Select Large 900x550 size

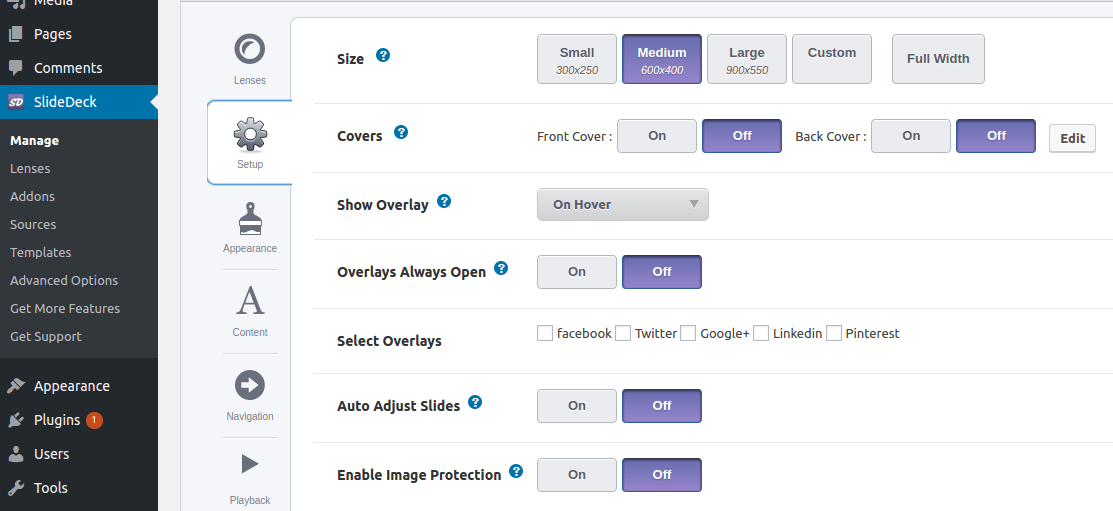(747, 59)
